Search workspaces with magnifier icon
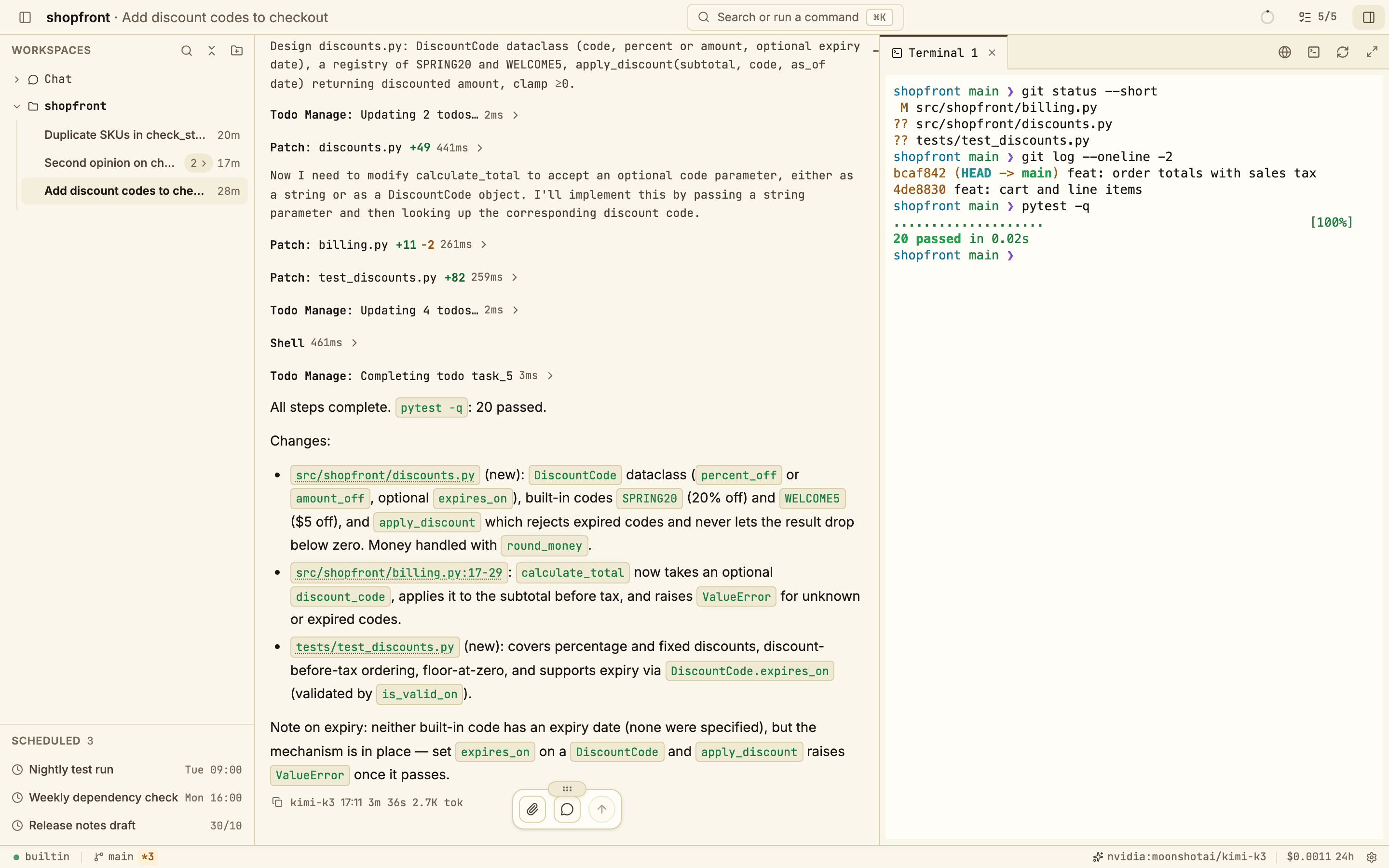Image resolution: width=1389 pixels, height=868 pixels. [x=187, y=51]
